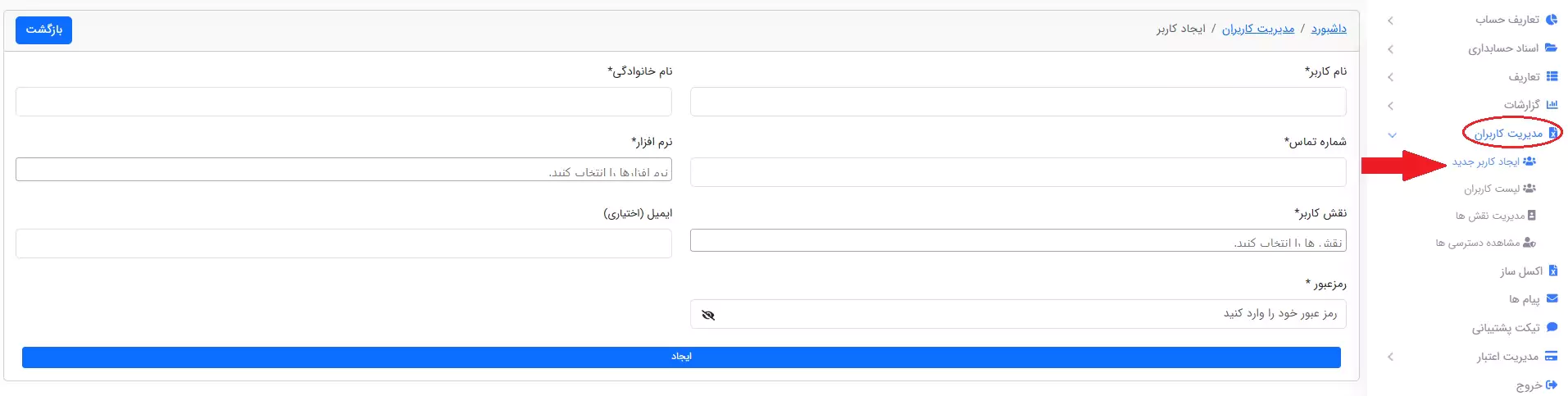Click the Excel file icon beside اکسل ساز
This screenshot has height=396, width=1568.
coord(1552,271)
